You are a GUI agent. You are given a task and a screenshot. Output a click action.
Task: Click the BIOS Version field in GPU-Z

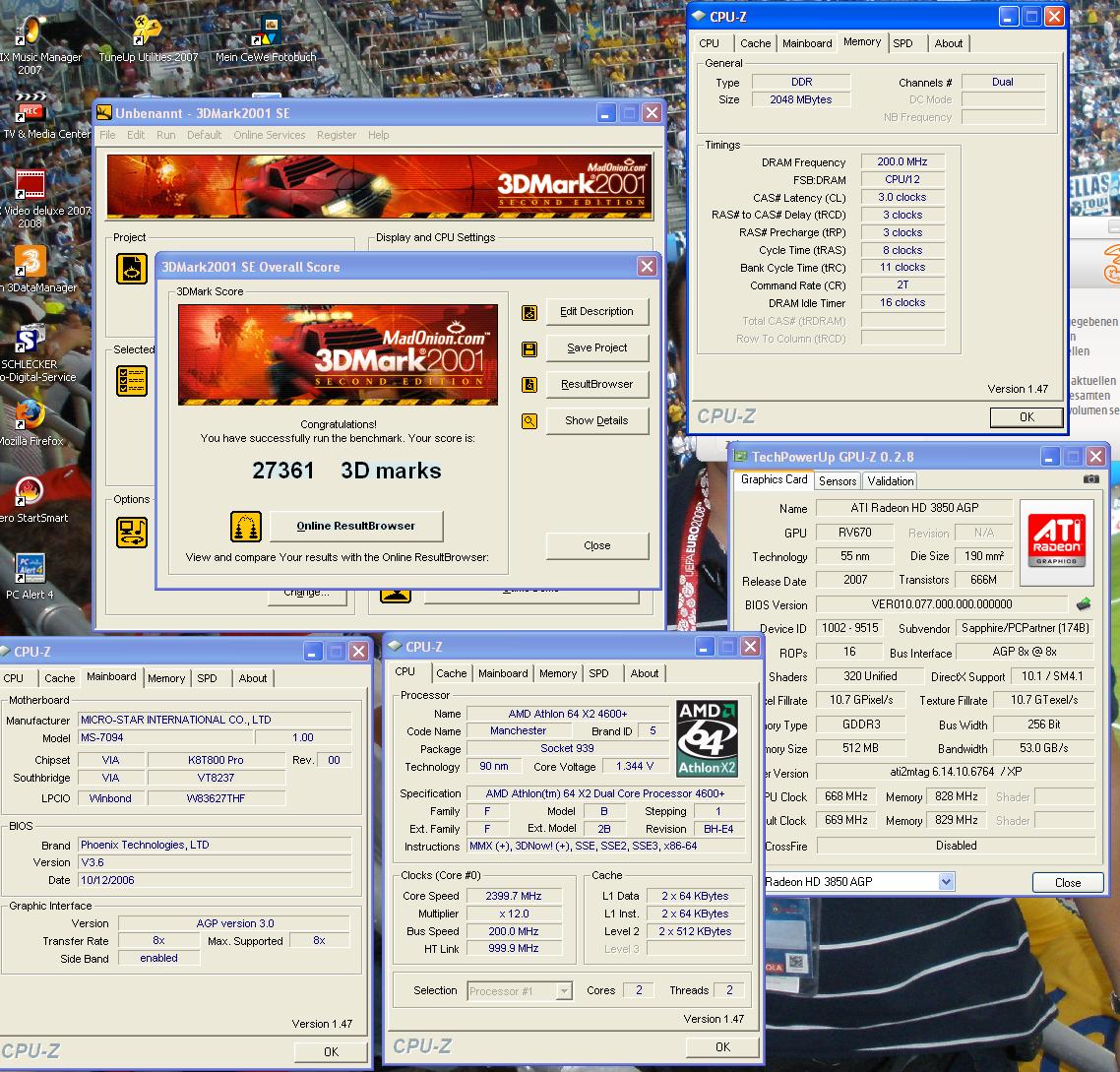tap(942, 604)
